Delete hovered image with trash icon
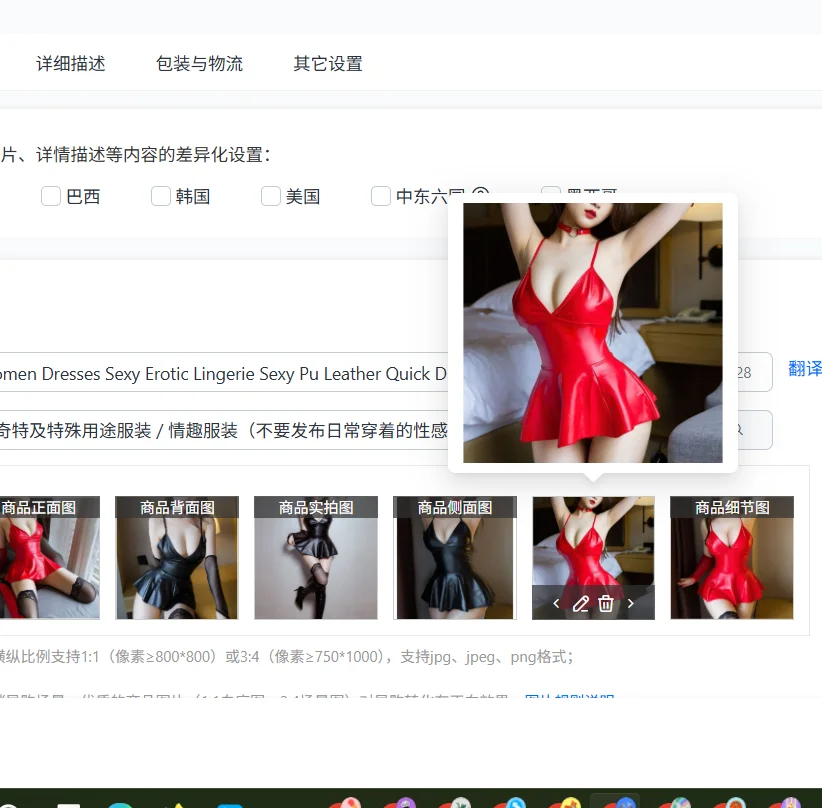 coord(605,604)
